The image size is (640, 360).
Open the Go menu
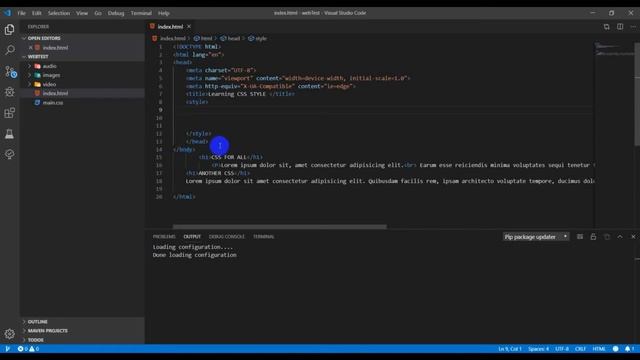(x=98, y=13)
